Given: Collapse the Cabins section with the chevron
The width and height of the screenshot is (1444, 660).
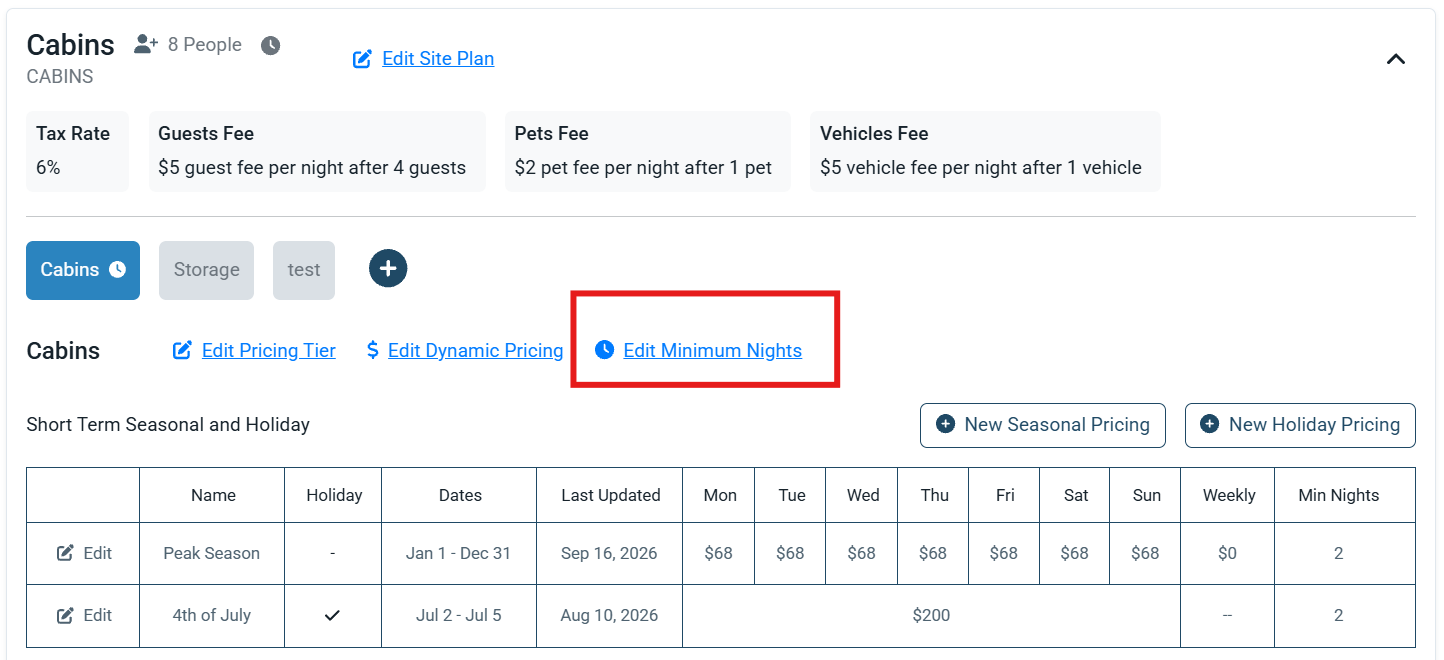Looking at the screenshot, I should click(1396, 59).
